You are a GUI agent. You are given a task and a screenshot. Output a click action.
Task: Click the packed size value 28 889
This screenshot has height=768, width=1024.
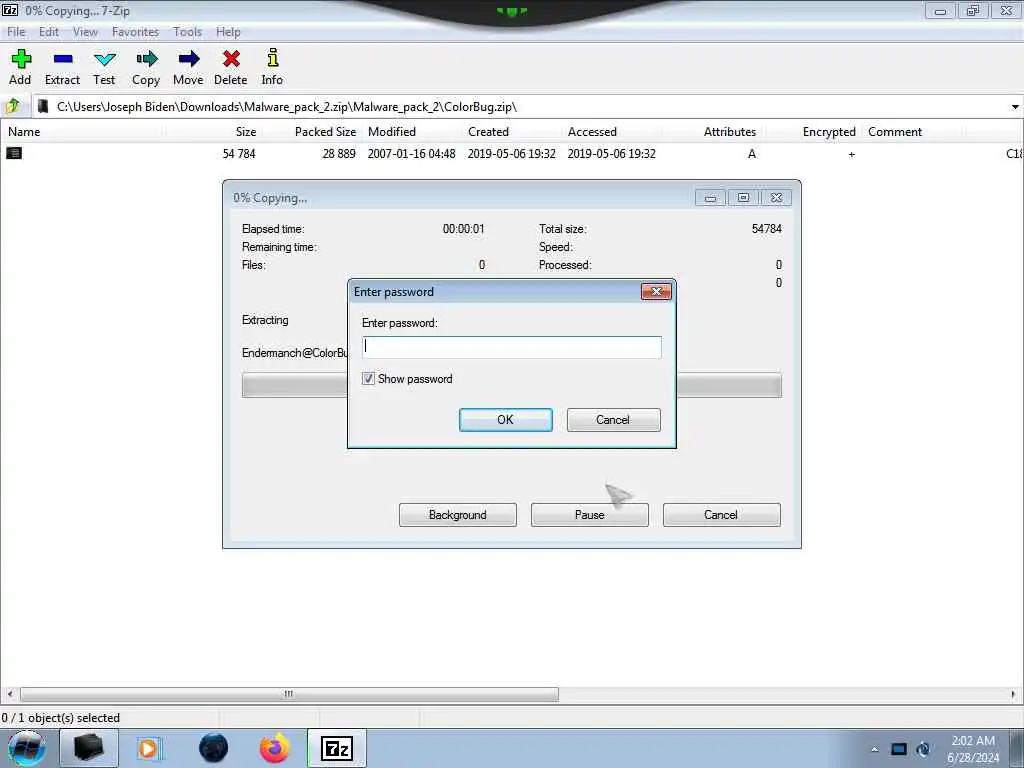339,154
